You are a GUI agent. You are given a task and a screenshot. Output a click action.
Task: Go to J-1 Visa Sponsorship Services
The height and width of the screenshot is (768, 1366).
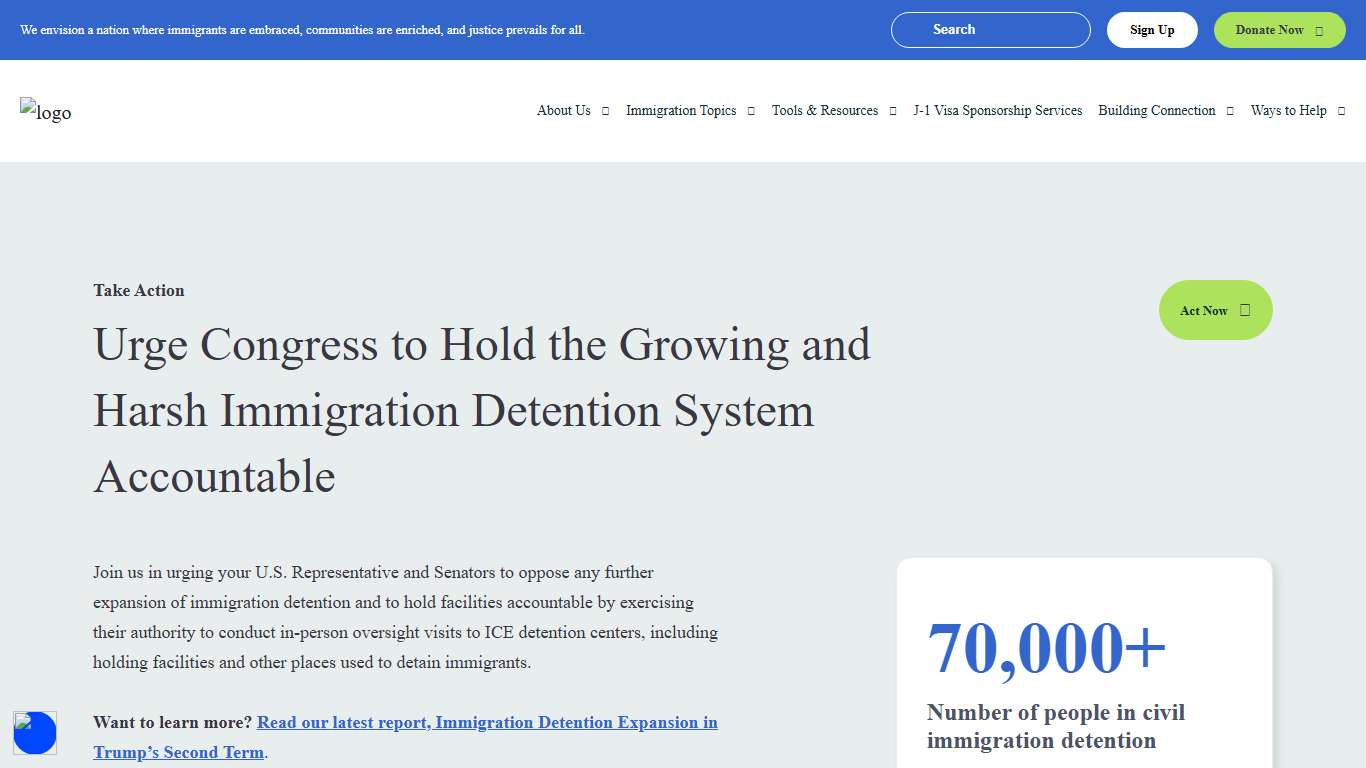(x=997, y=111)
